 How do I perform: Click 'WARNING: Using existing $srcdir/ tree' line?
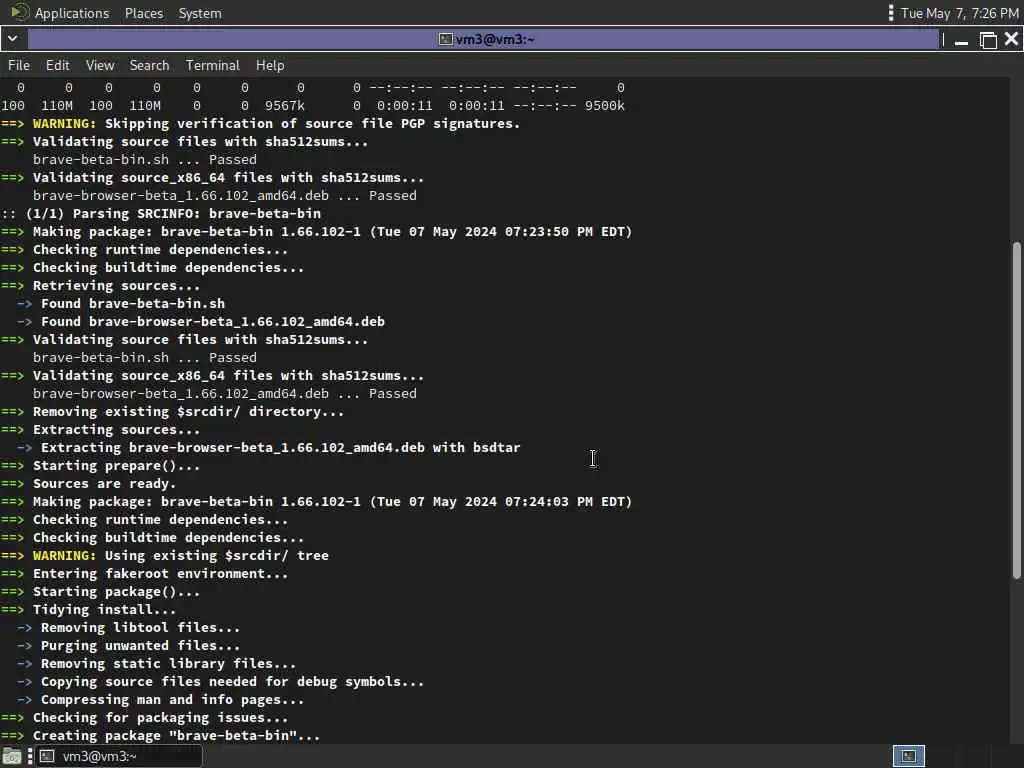click(x=165, y=556)
